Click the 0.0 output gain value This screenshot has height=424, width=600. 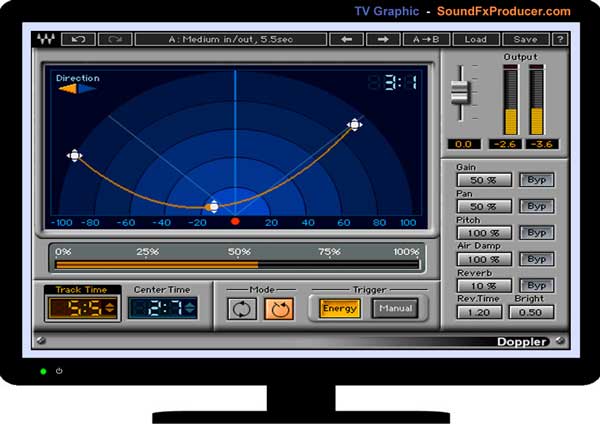tap(464, 144)
